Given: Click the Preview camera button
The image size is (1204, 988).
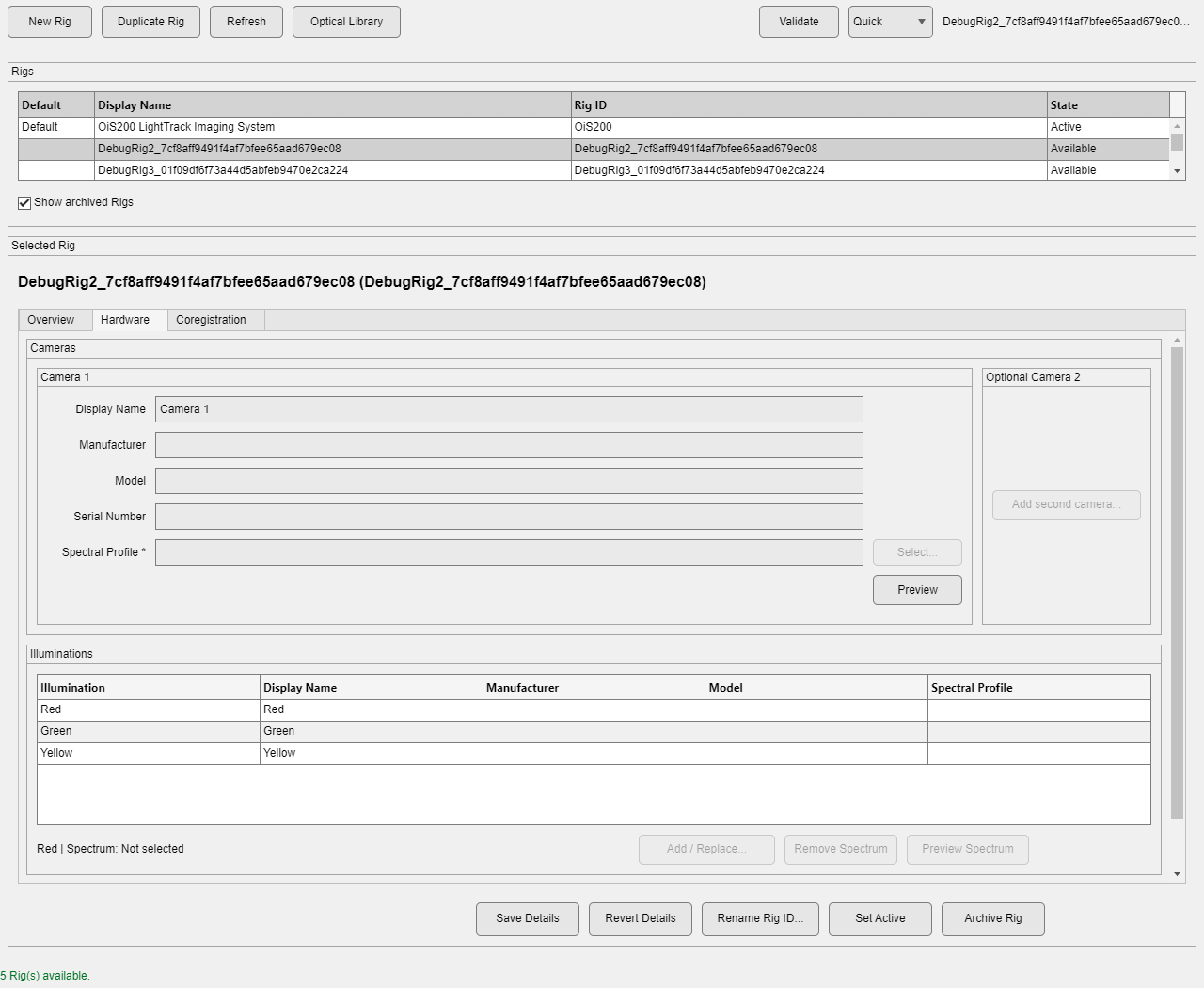Looking at the screenshot, I should [917, 590].
